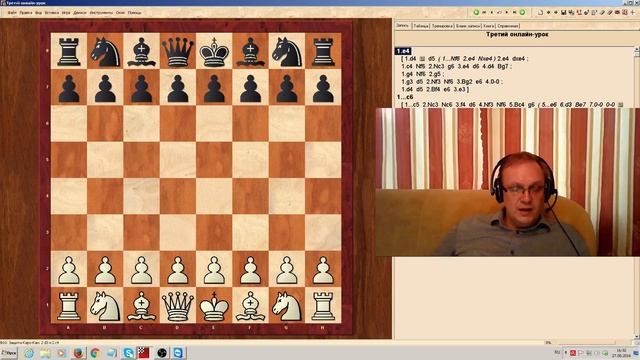Switch to the Таблица tab
Screen dimensions: 640x360
tap(421, 26)
